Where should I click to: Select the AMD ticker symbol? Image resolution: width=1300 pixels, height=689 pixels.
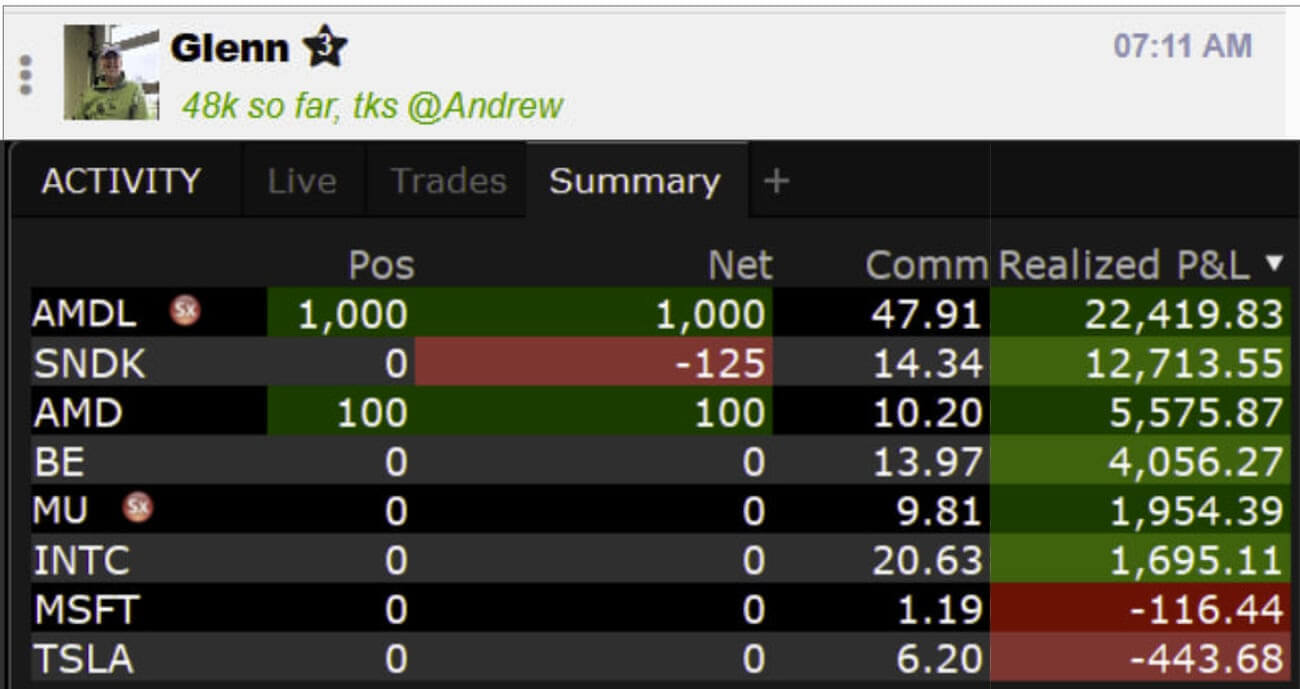78,411
